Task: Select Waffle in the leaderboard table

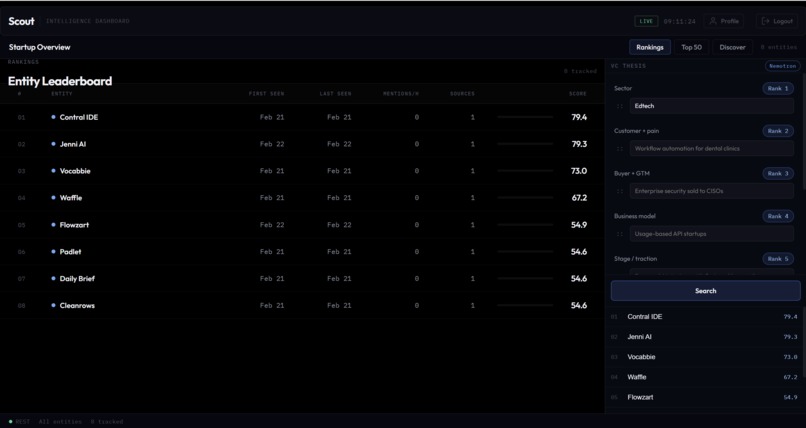Action: coord(71,197)
